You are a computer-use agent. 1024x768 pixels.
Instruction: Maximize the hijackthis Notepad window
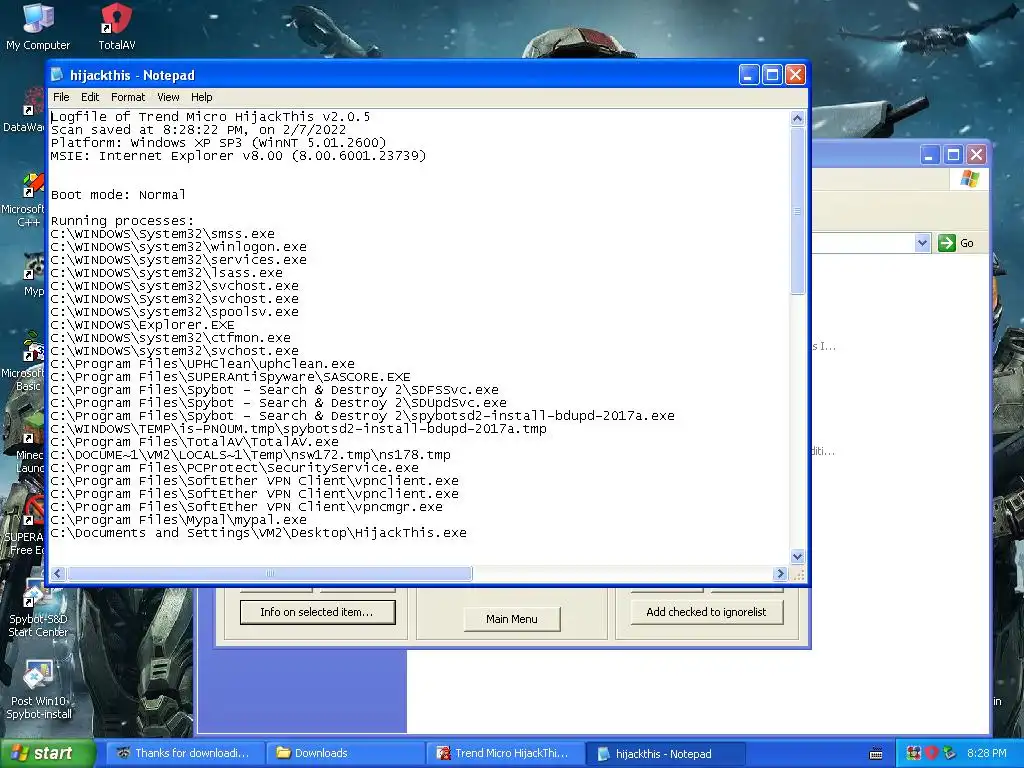click(x=772, y=74)
